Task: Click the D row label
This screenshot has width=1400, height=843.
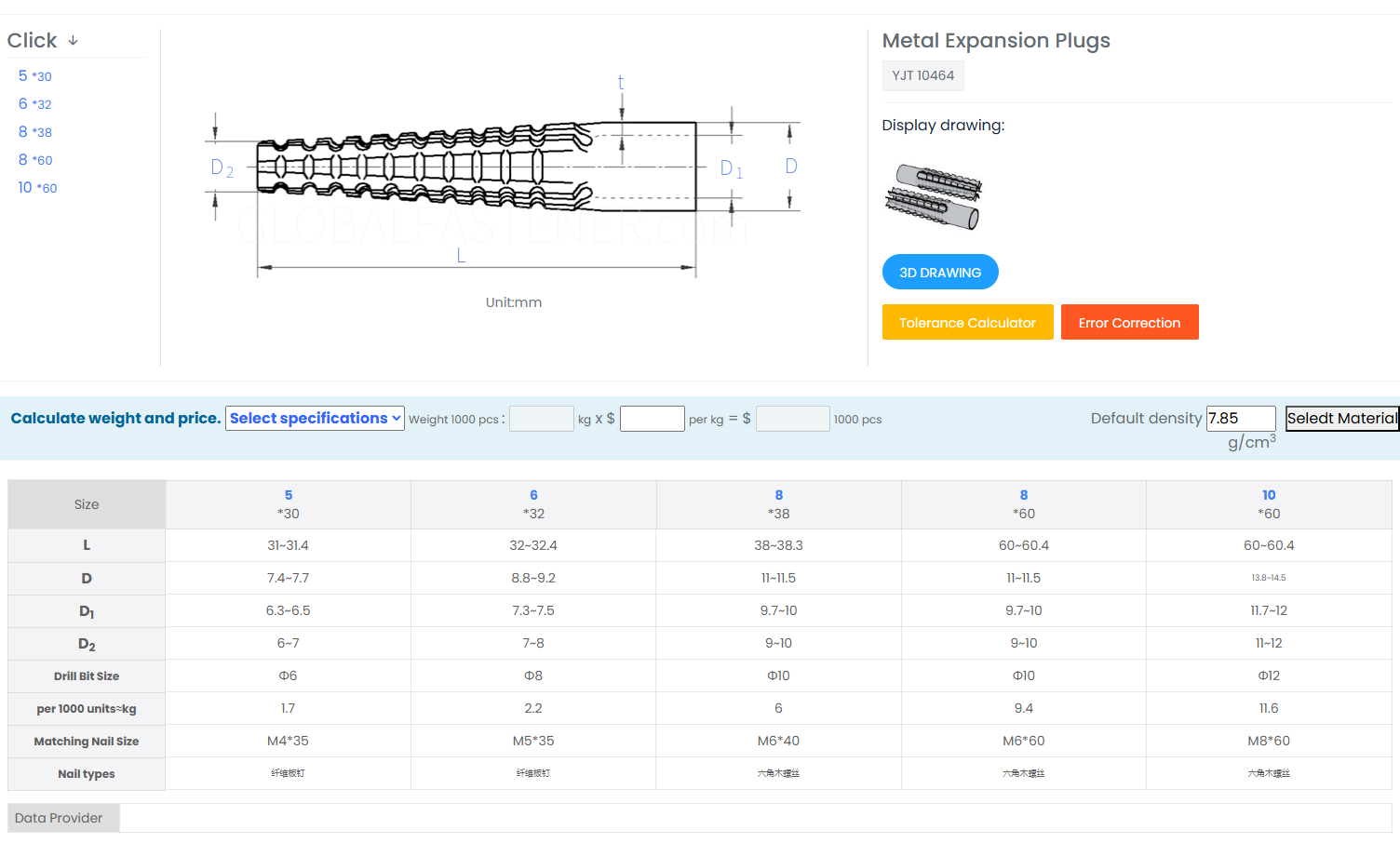Action: [x=87, y=578]
